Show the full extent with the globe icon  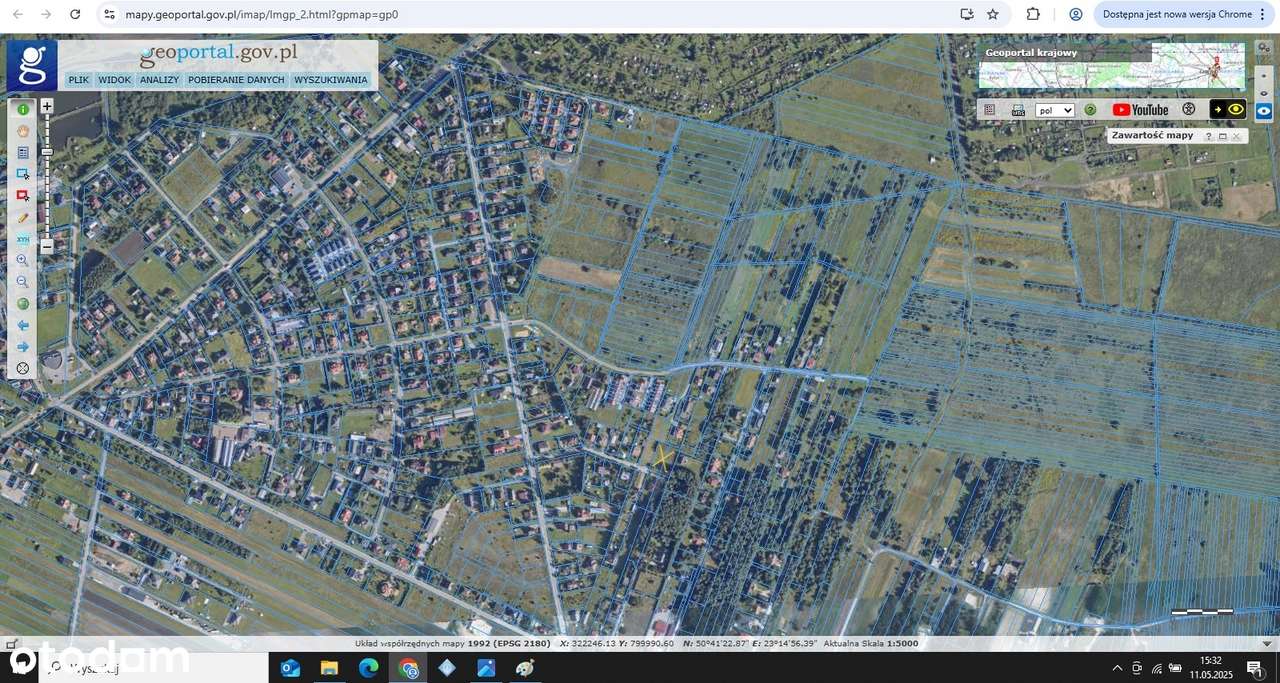23,303
